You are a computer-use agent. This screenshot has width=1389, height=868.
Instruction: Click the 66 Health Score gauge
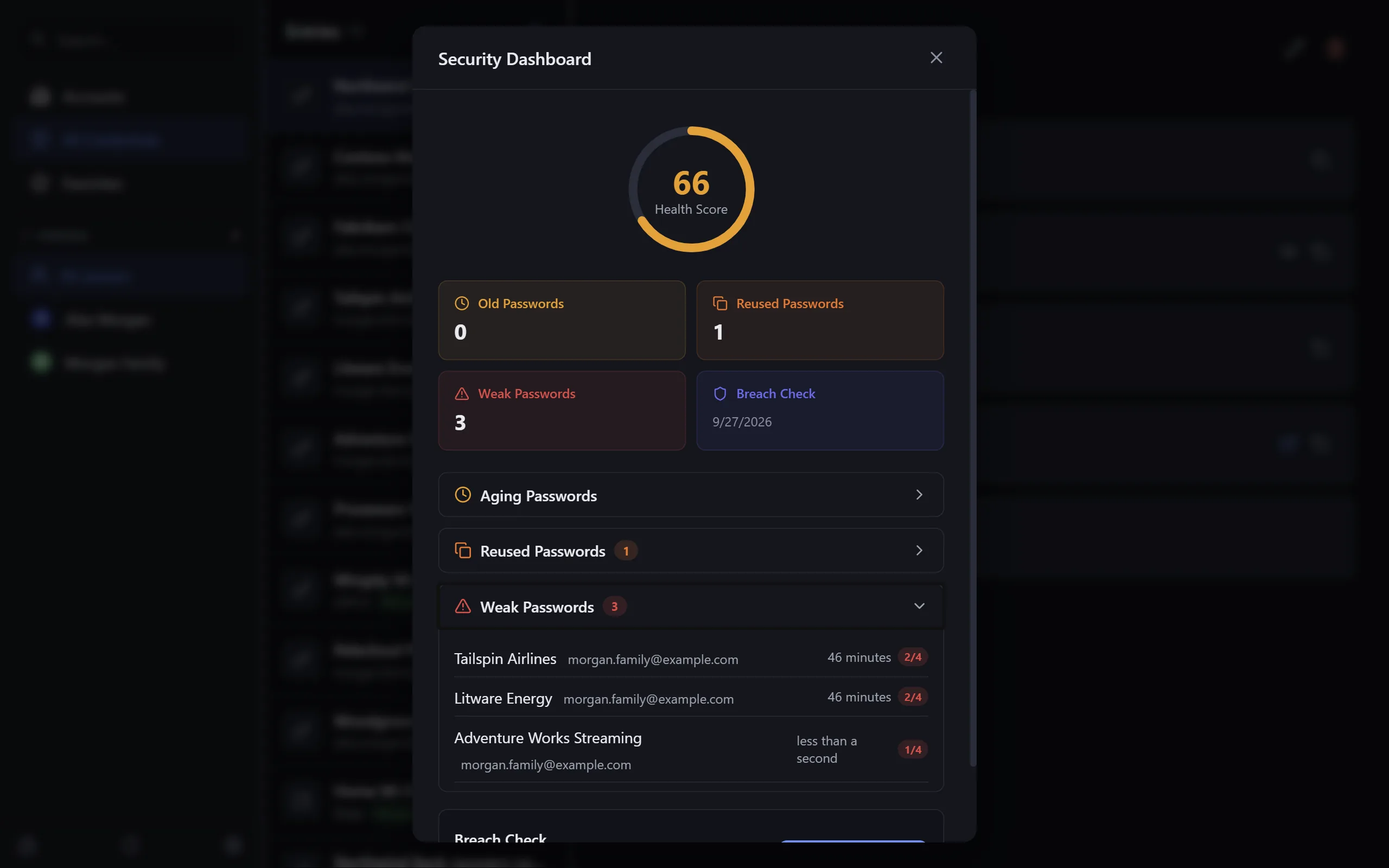tap(691, 189)
